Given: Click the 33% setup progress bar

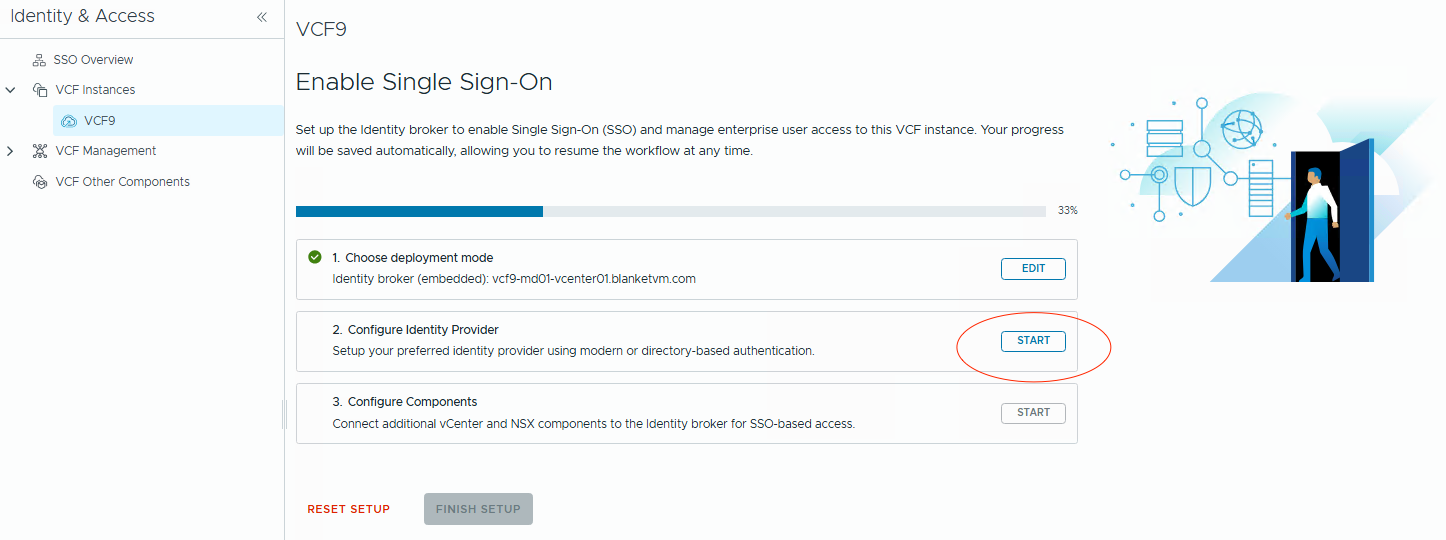Looking at the screenshot, I should click(670, 211).
